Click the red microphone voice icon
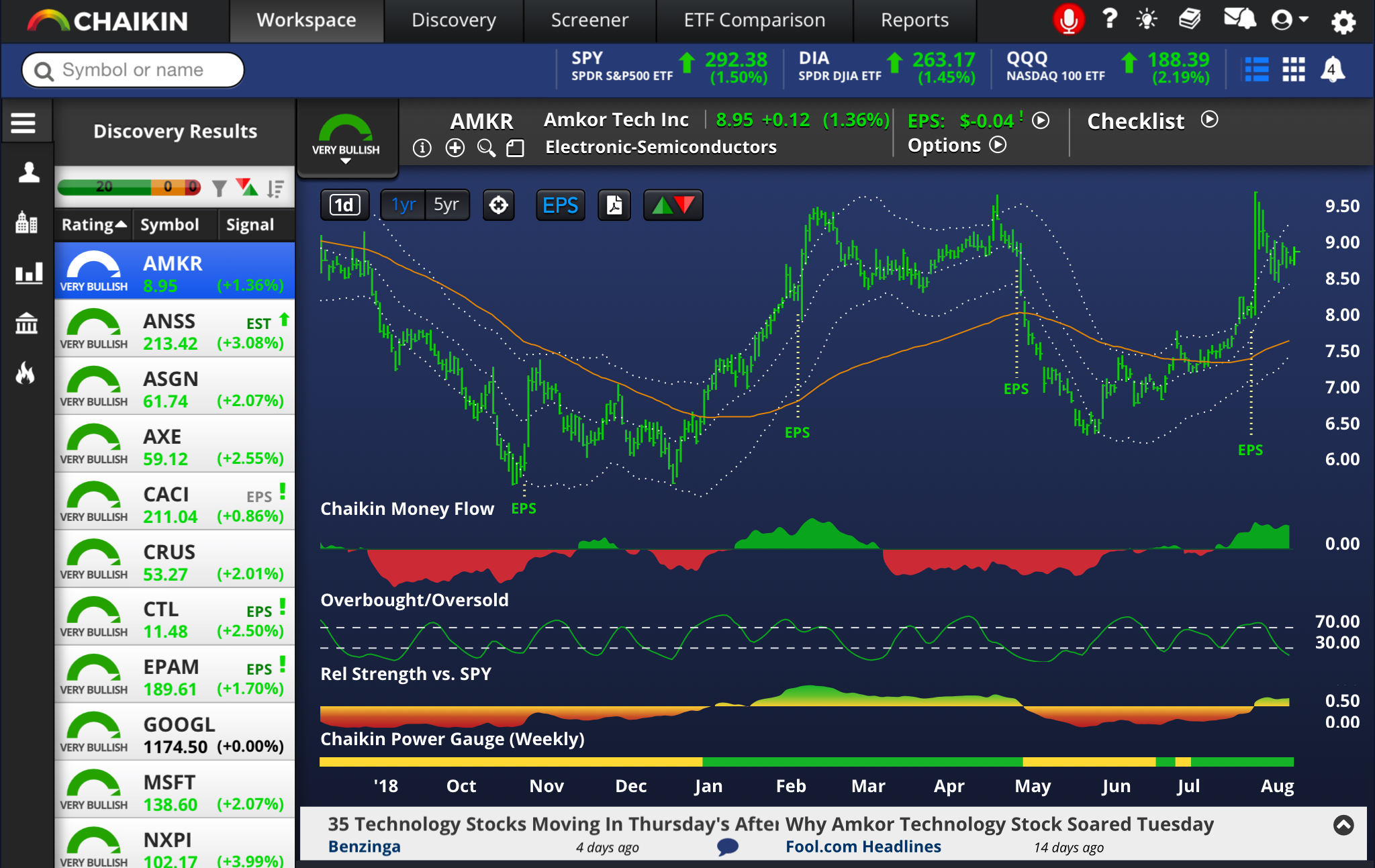This screenshot has width=1375, height=868. (1068, 20)
